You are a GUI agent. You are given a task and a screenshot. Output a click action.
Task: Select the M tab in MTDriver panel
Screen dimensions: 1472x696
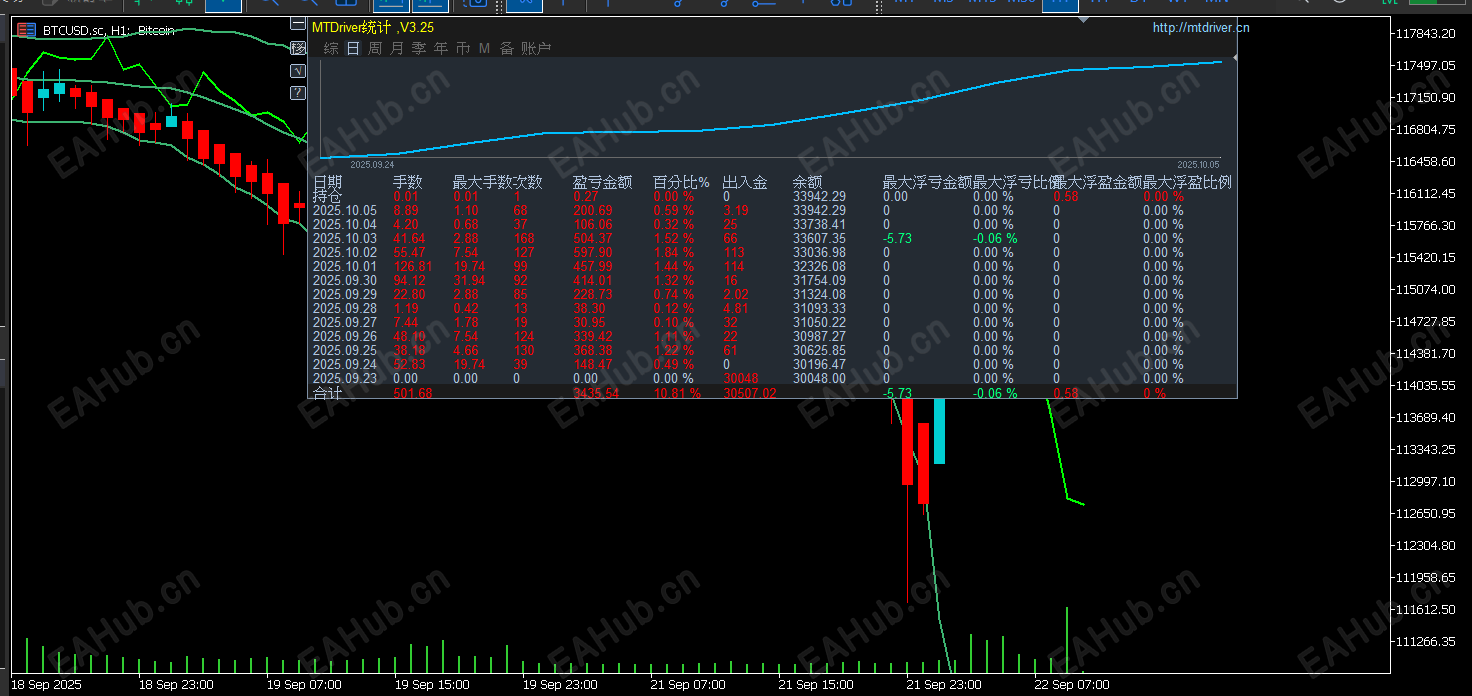coord(484,48)
